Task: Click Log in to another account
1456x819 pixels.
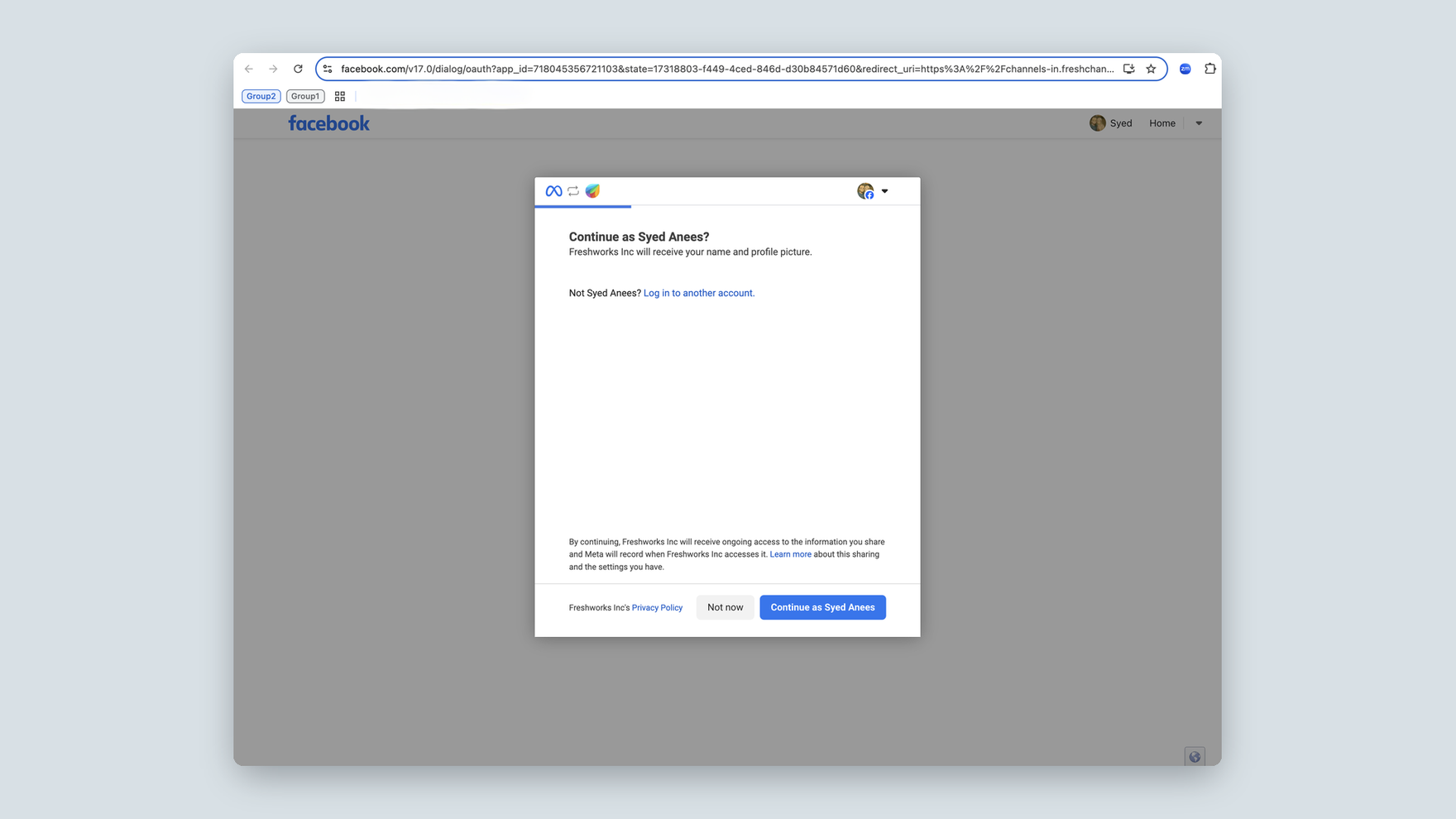Action: click(x=699, y=293)
